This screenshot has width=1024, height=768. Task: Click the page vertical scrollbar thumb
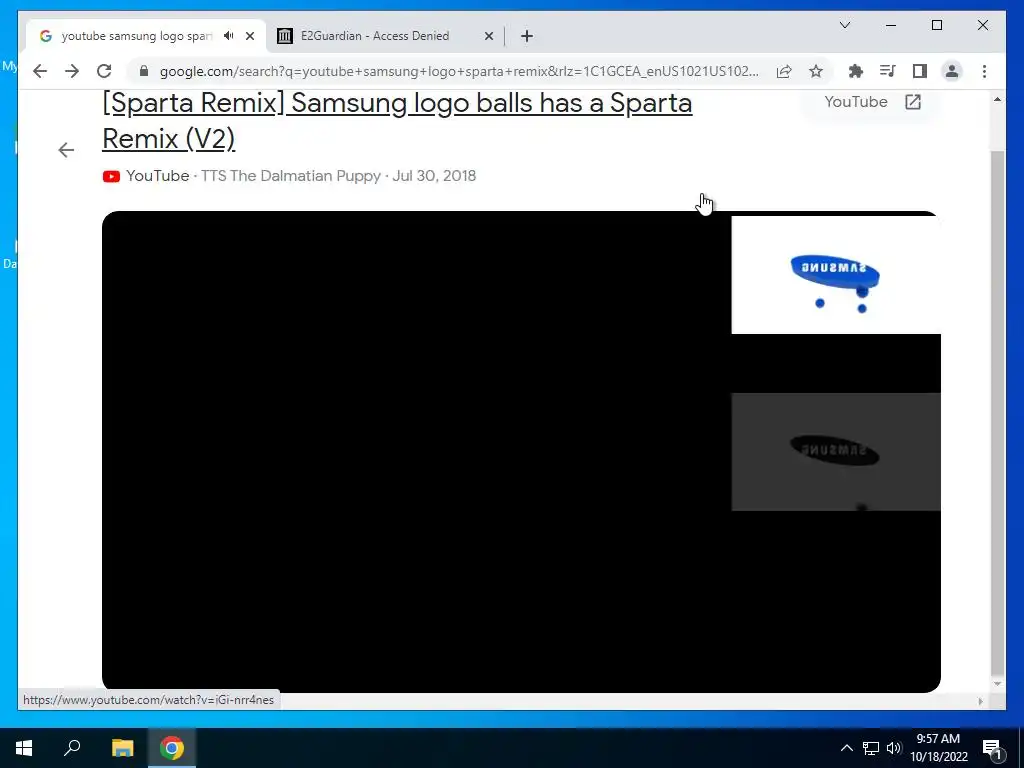coord(997,411)
